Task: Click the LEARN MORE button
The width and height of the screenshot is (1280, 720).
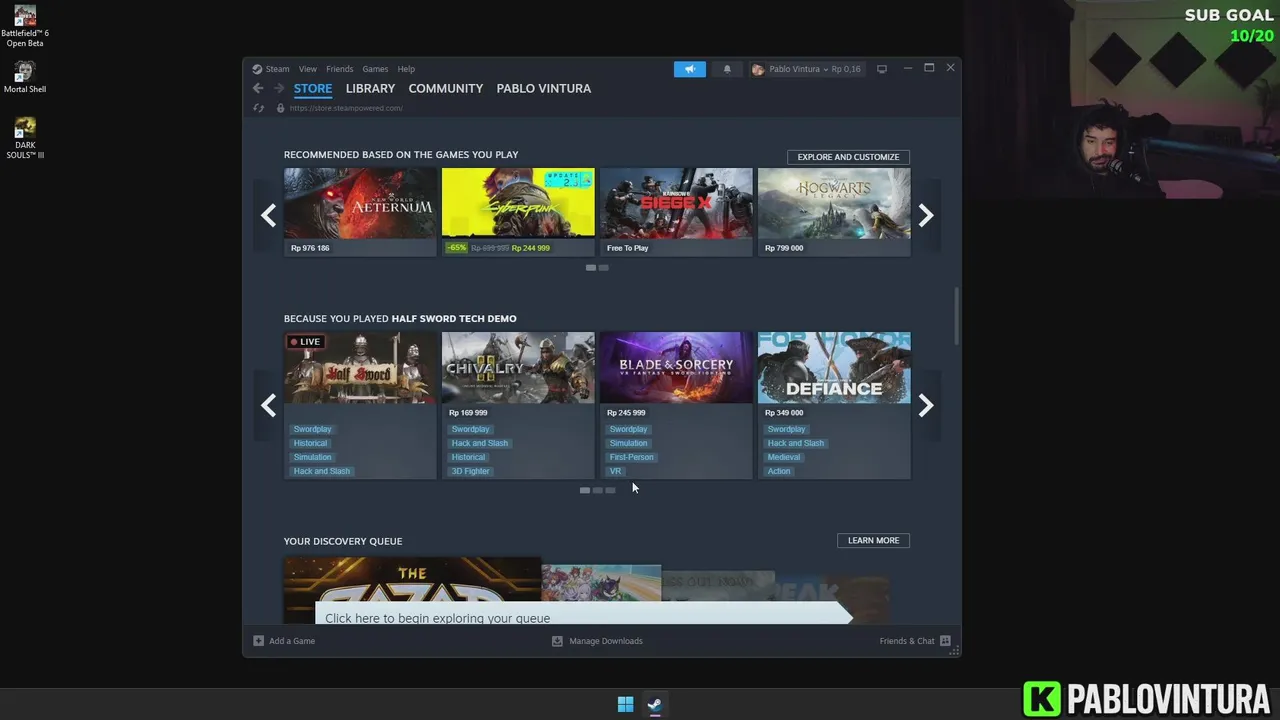Action: pos(873,540)
